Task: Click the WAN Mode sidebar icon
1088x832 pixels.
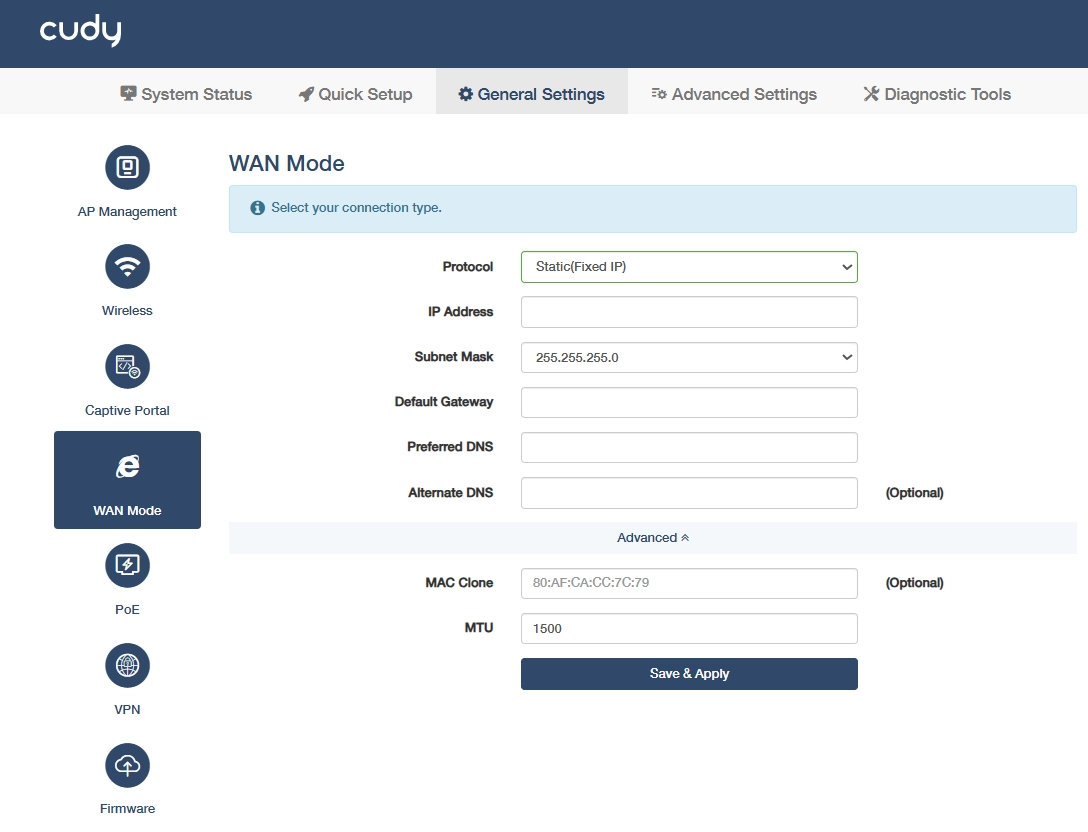Action: click(127, 466)
